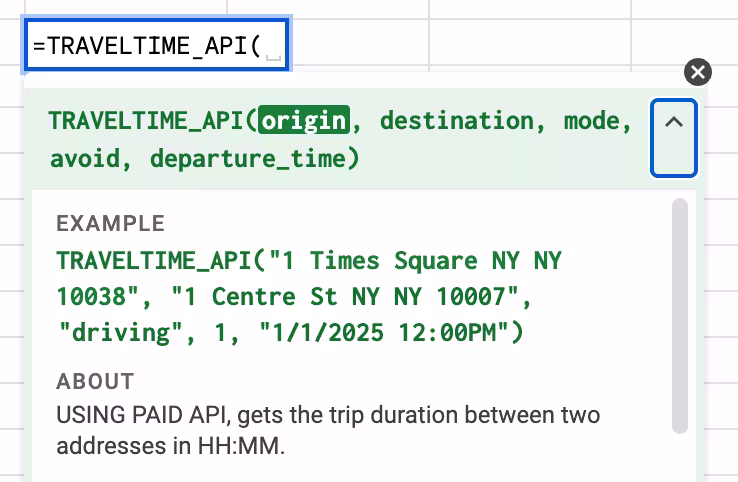Click the =TRAVELTIME_API( formula cell input
This screenshot has width=738, height=482.
[157, 45]
